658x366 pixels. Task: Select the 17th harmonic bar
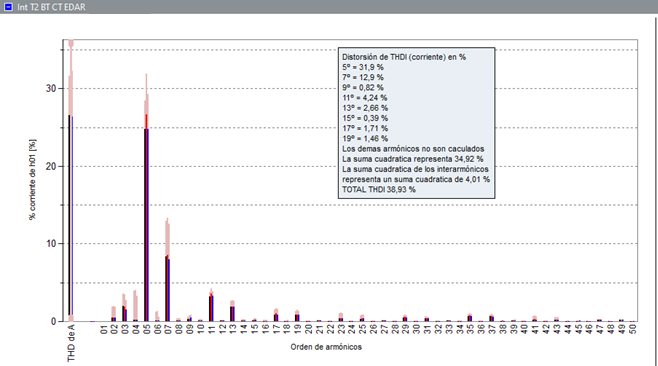[276, 315]
